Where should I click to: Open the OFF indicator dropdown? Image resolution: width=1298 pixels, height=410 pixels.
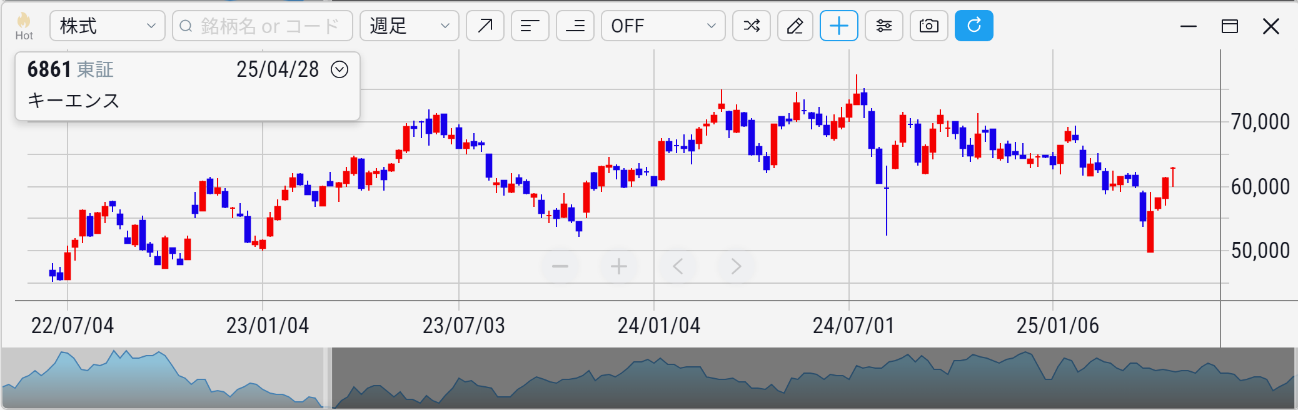[662, 26]
